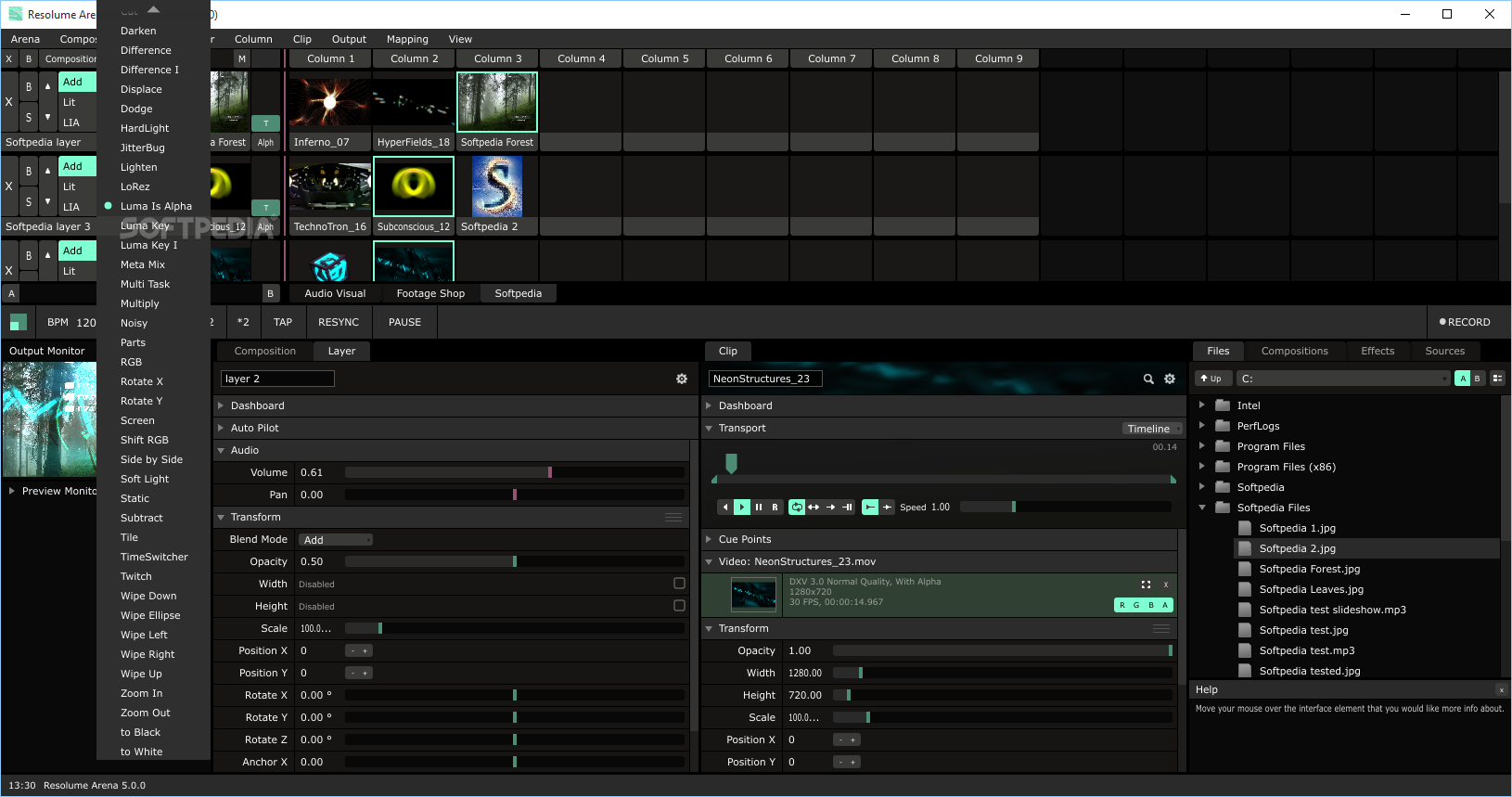This screenshot has width=1512, height=797.
Task: Select the random (R) playback mode
Action: [x=775, y=507]
